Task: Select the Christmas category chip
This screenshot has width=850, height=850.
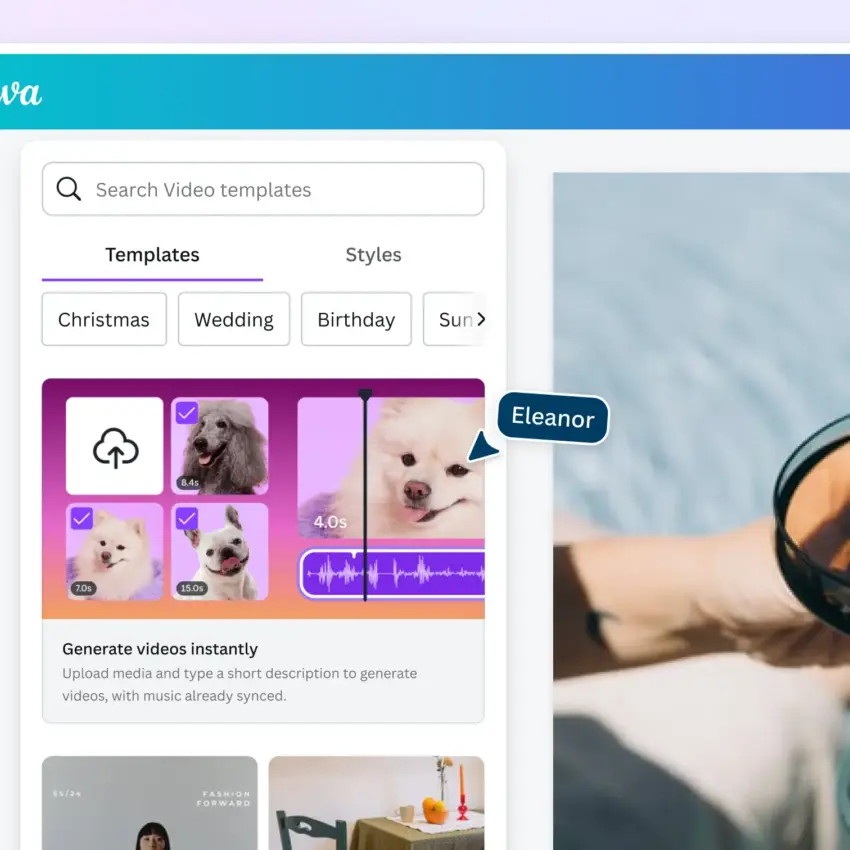Action: click(x=104, y=319)
